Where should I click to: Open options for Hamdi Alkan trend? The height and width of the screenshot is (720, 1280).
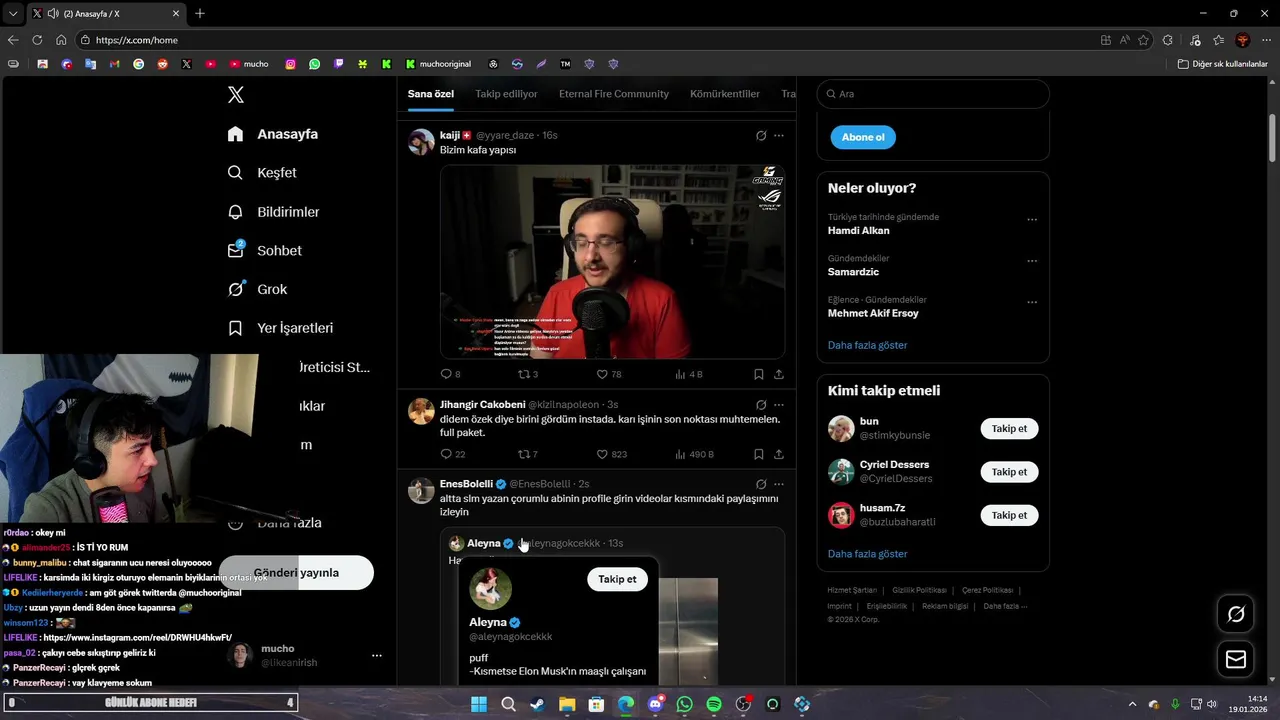tap(1032, 220)
